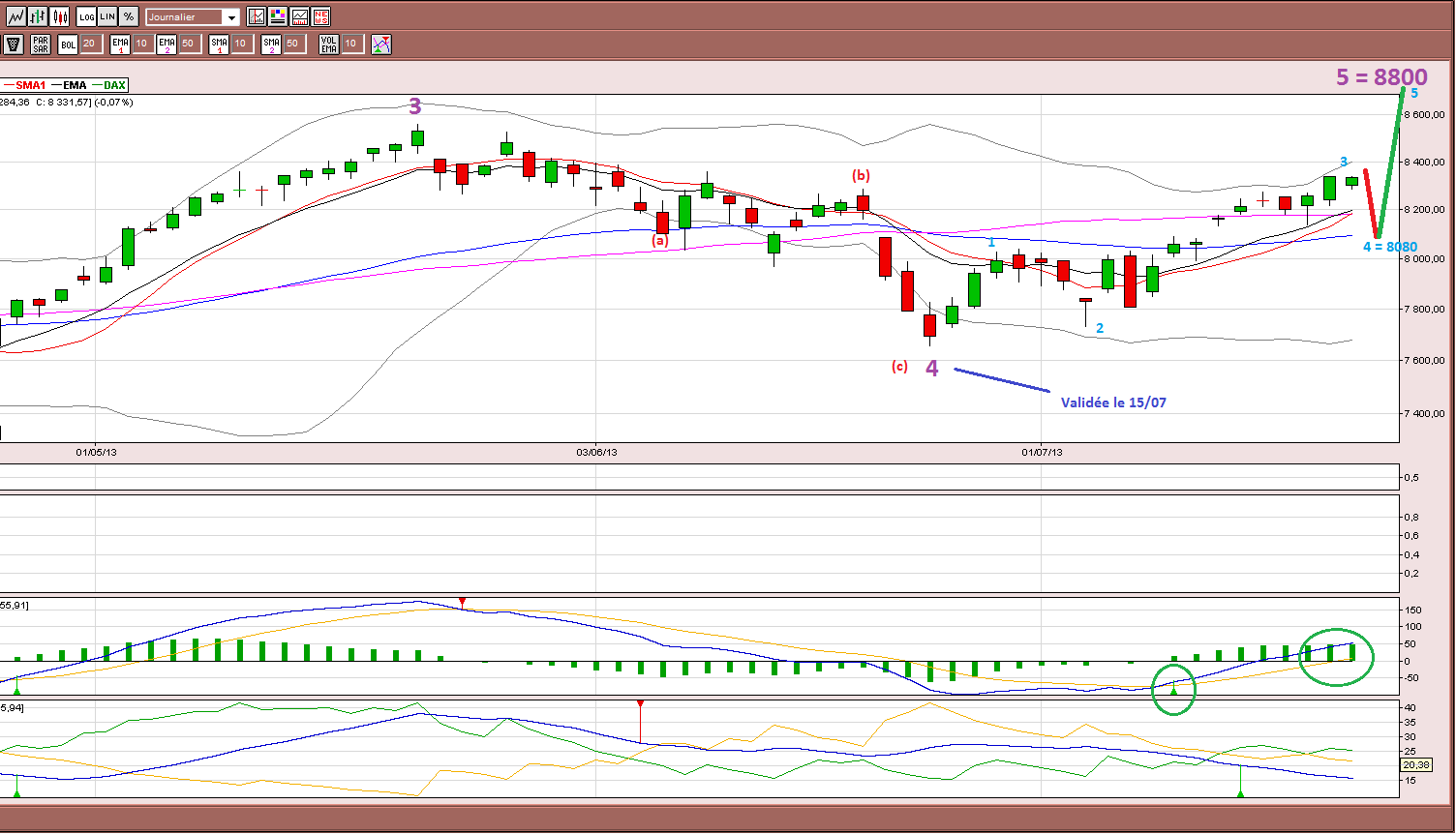Select the bar chart (OHLC) display
Image resolution: width=1456 pixels, height=834 pixels.
38,16
